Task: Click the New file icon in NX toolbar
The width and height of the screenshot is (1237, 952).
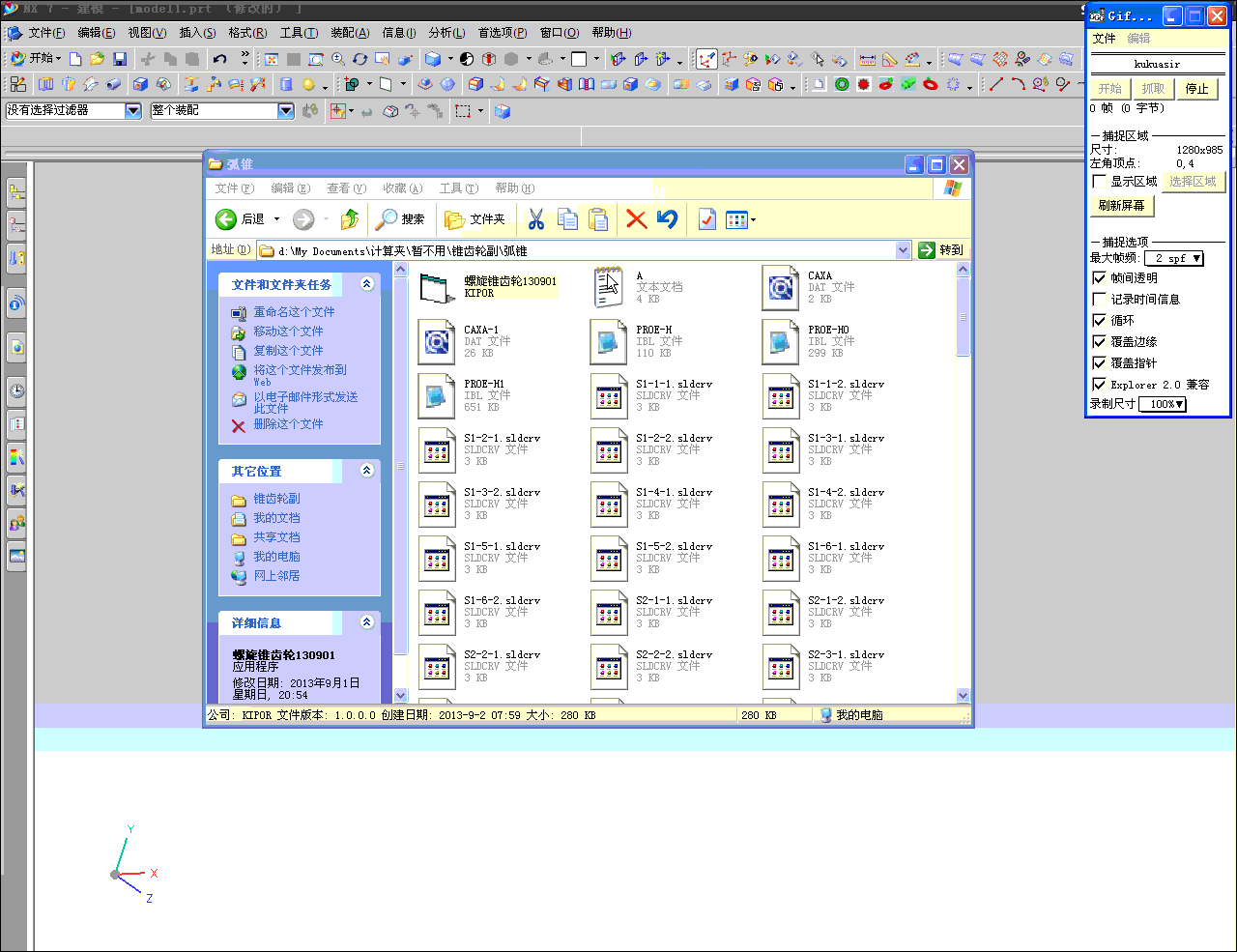Action: (x=75, y=59)
